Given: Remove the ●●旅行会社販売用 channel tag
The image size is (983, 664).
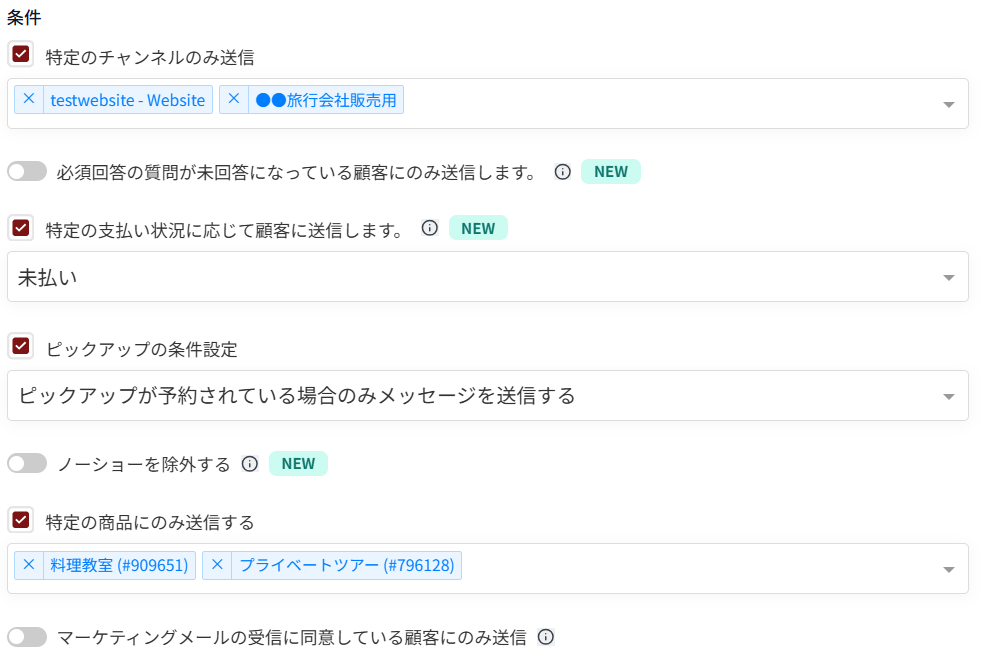Looking at the screenshot, I should pyautogui.click(x=234, y=100).
